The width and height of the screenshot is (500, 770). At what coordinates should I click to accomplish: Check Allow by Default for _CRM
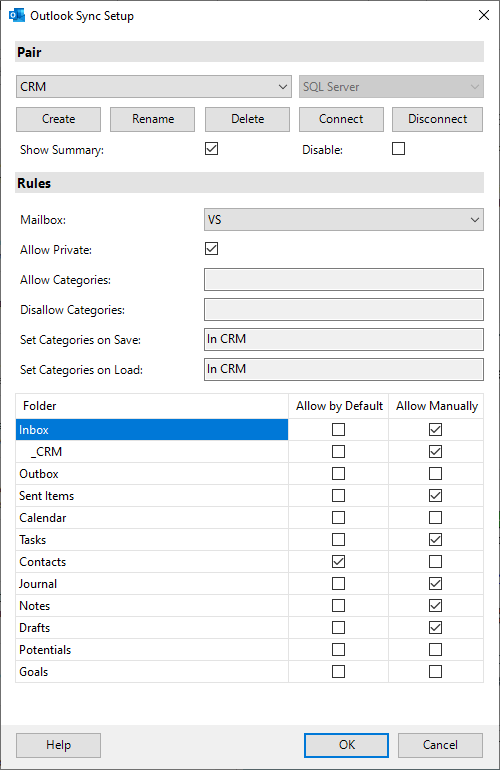pyautogui.click(x=338, y=452)
